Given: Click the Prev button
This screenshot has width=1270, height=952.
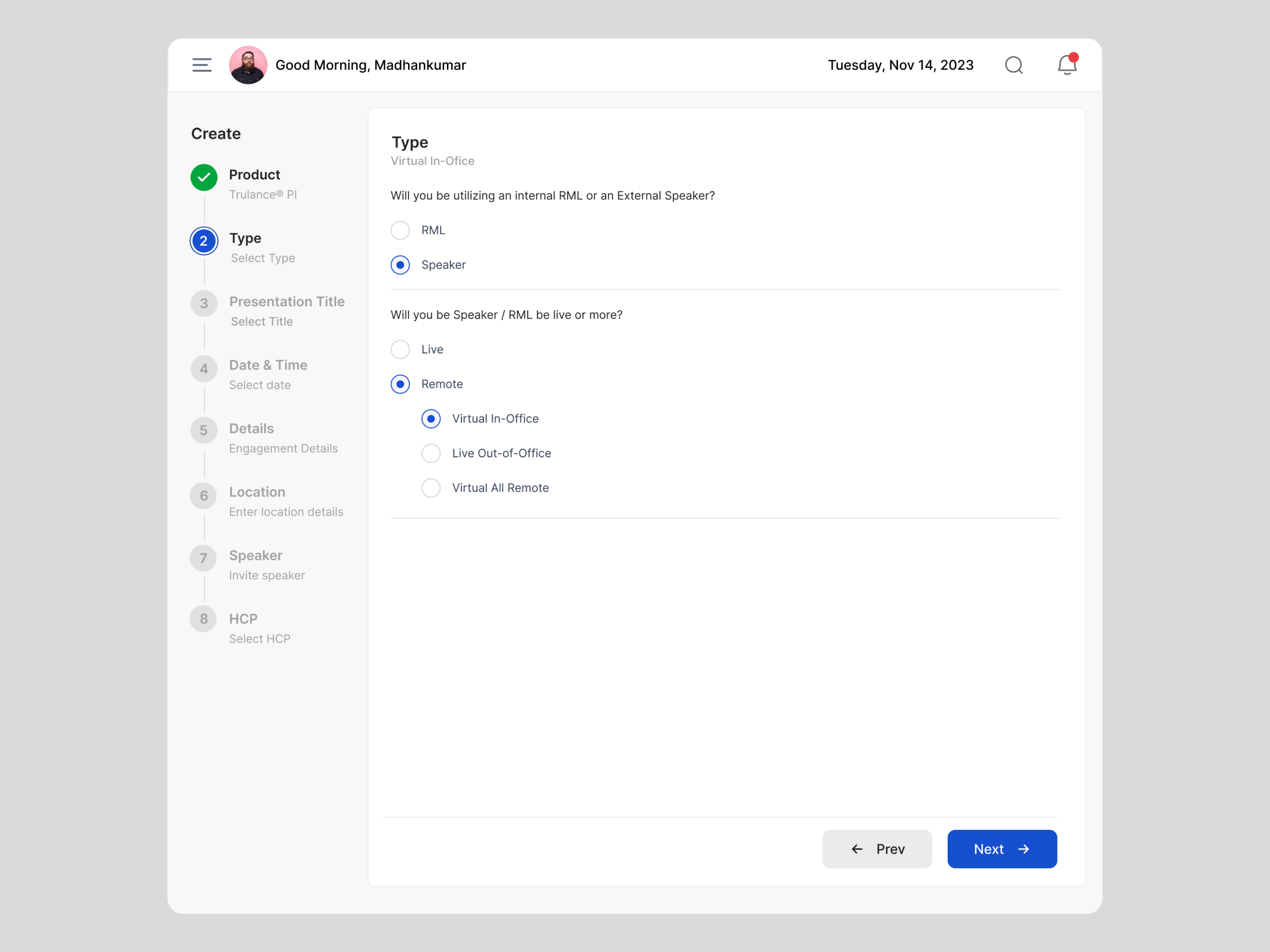Looking at the screenshot, I should click(877, 849).
